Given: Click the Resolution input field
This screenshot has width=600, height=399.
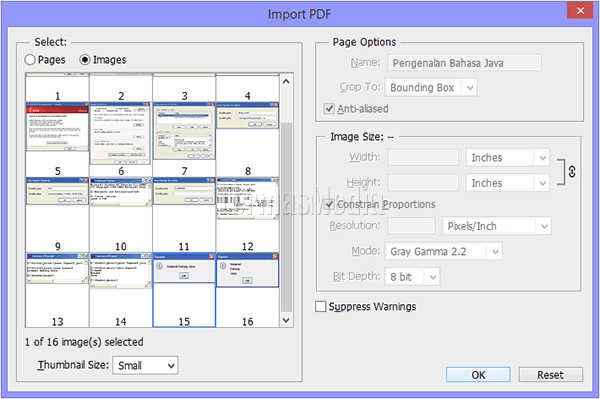Looking at the screenshot, I should pyautogui.click(x=412, y=226).
